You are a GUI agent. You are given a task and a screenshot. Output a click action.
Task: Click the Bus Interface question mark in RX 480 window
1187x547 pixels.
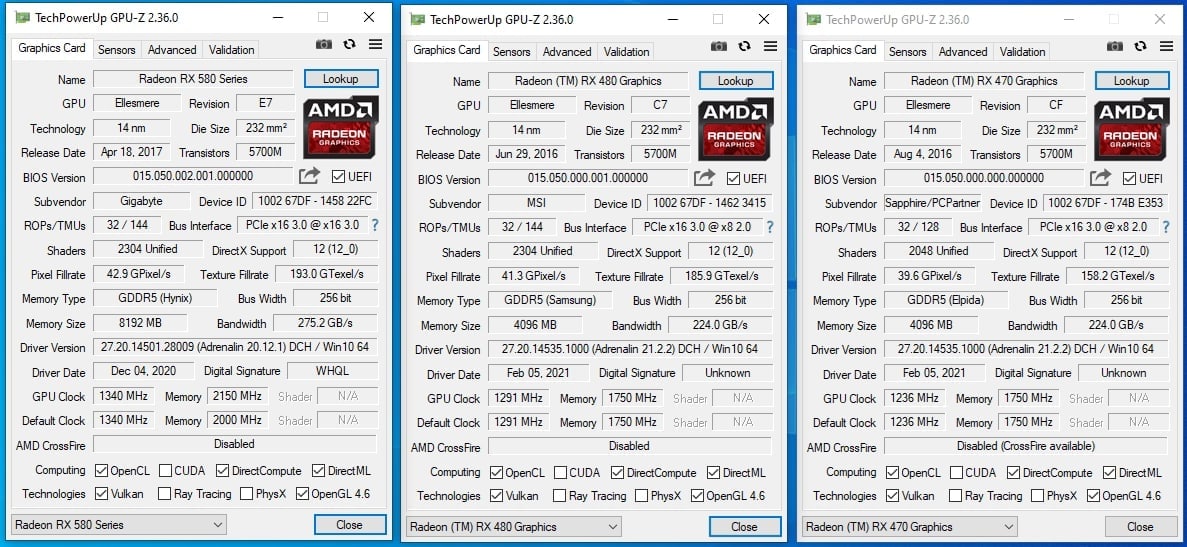point(770,227)
